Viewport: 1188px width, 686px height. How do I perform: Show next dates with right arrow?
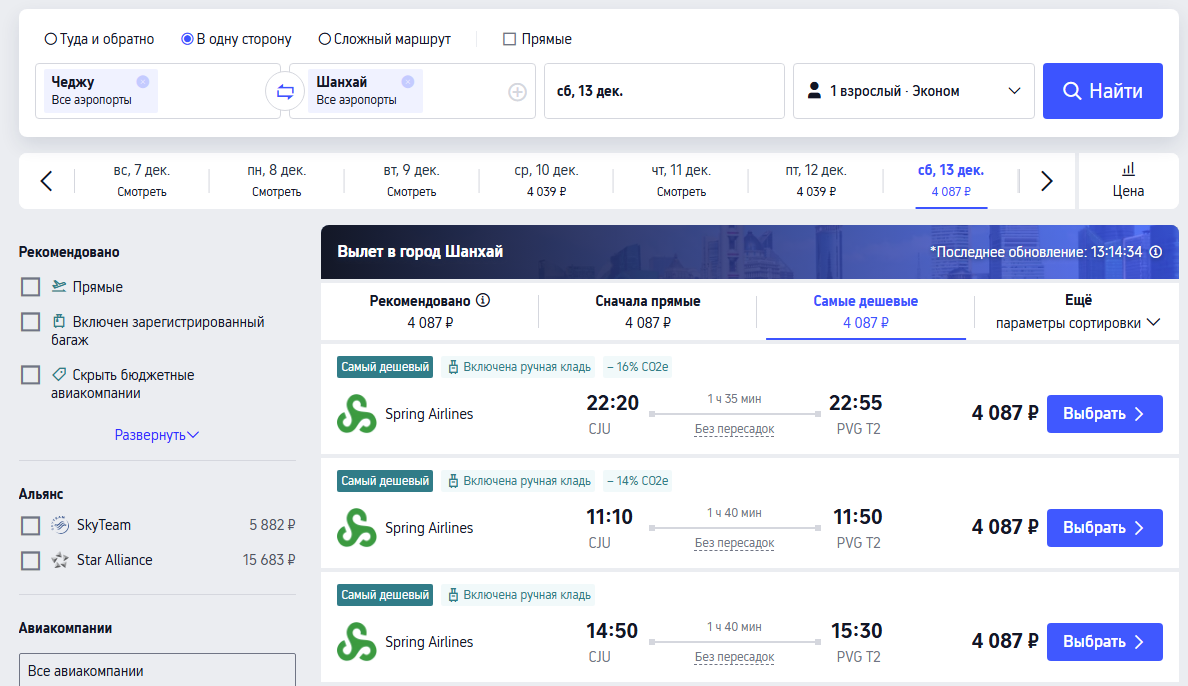click(1046, 181)
